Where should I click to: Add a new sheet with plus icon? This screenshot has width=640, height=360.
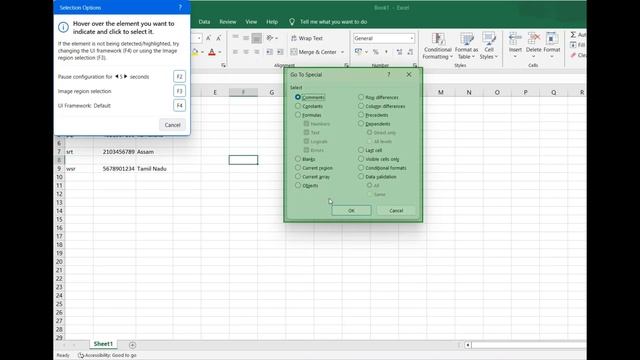(x=132, y=345)
